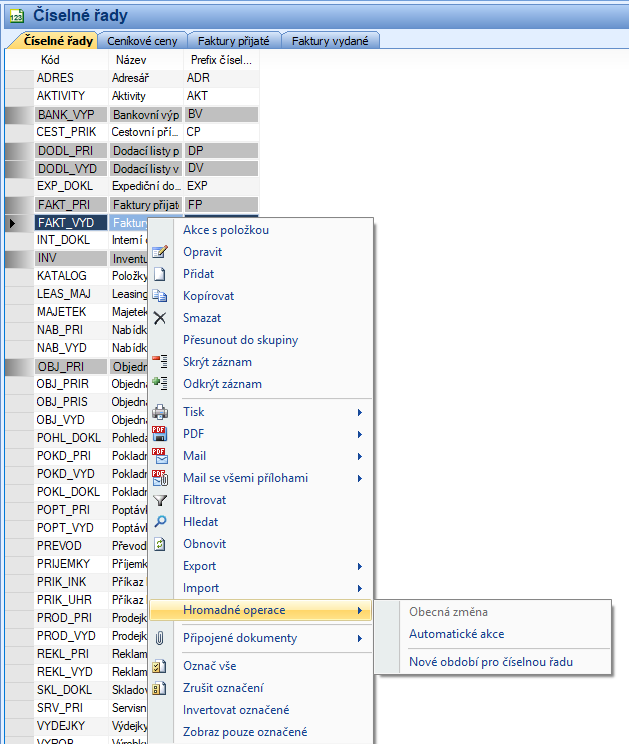Choose Kopírovat in the context menu

(x=209, y=296)
